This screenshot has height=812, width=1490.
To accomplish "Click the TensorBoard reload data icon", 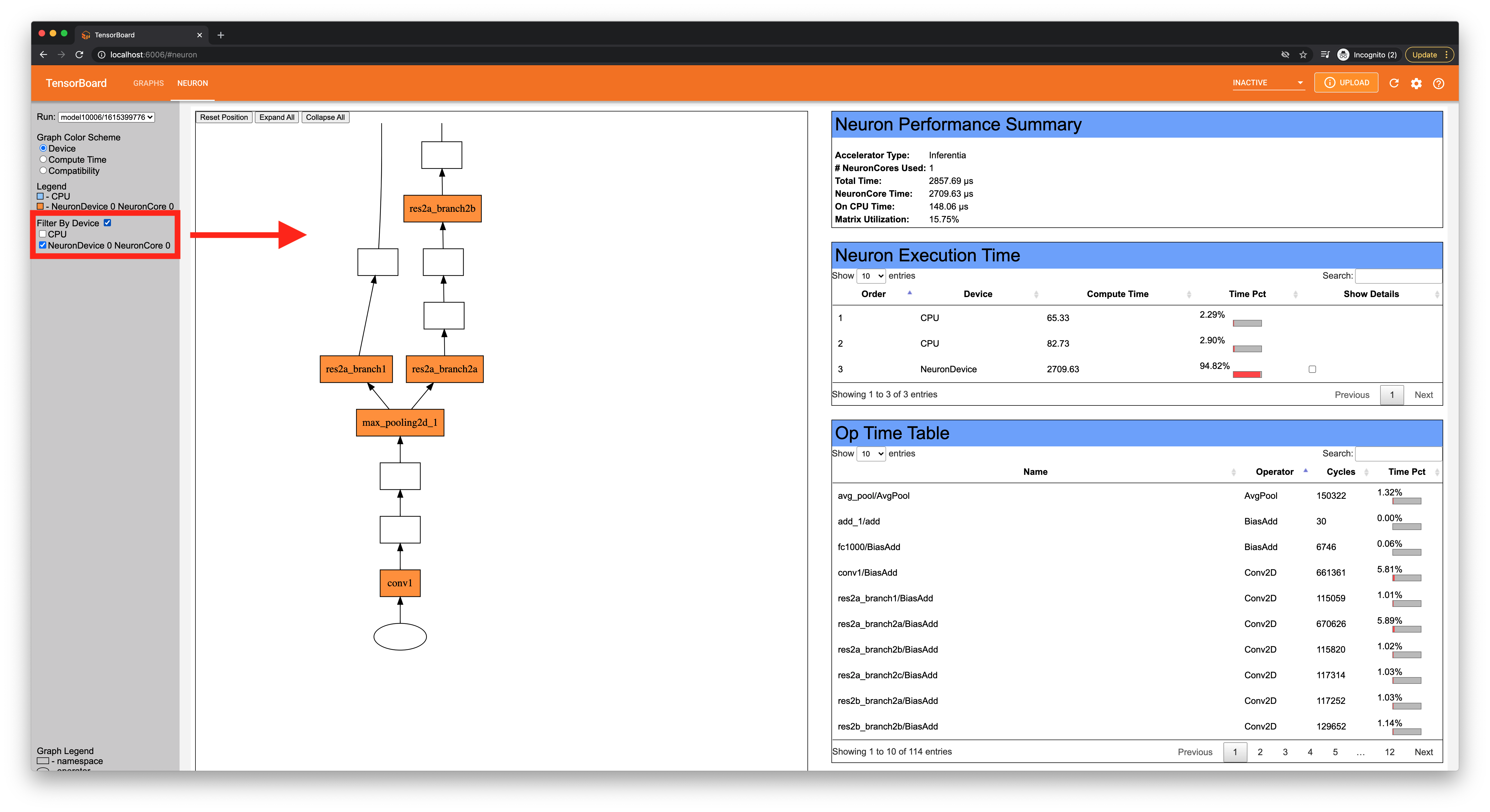I will [x=1394, y=83].
